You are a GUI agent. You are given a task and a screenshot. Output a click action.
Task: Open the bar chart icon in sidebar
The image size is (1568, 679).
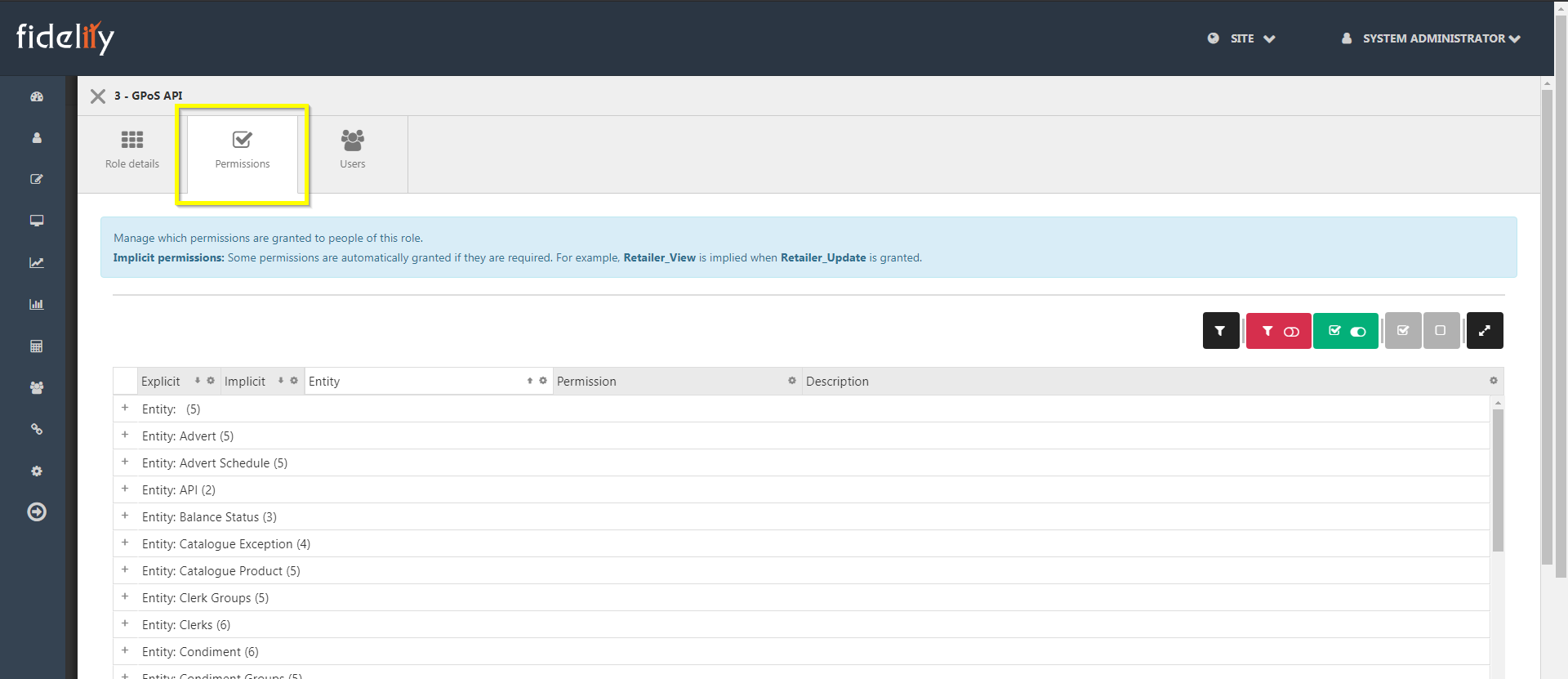tap(37, 304)
